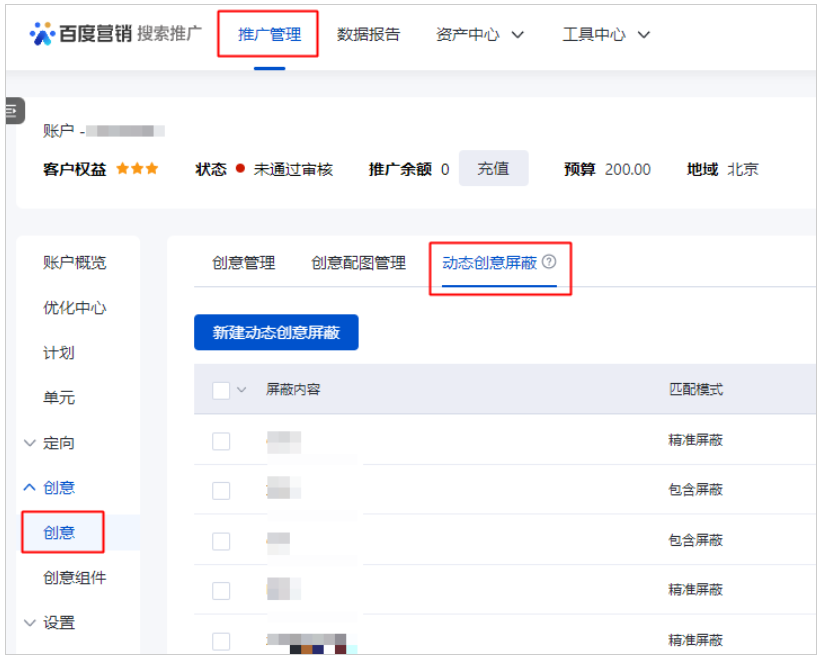Viewport: 826px width, 664px height.
Task: Expand the 设置 section in the sidebar
Action: coord(31,622)
